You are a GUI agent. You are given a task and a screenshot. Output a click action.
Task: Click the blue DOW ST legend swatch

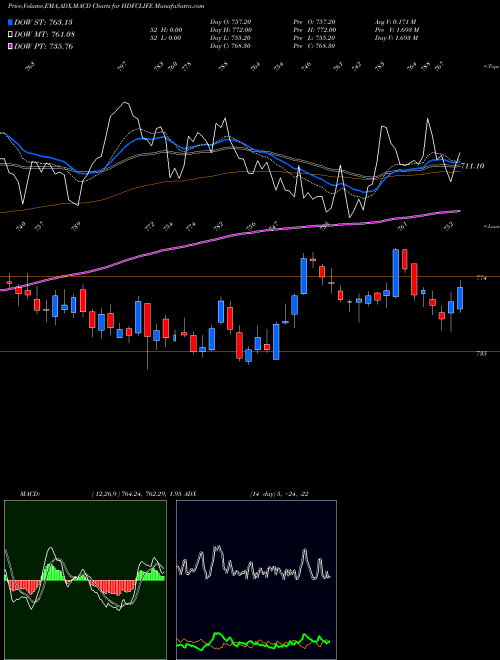click(x=11, y=22)
